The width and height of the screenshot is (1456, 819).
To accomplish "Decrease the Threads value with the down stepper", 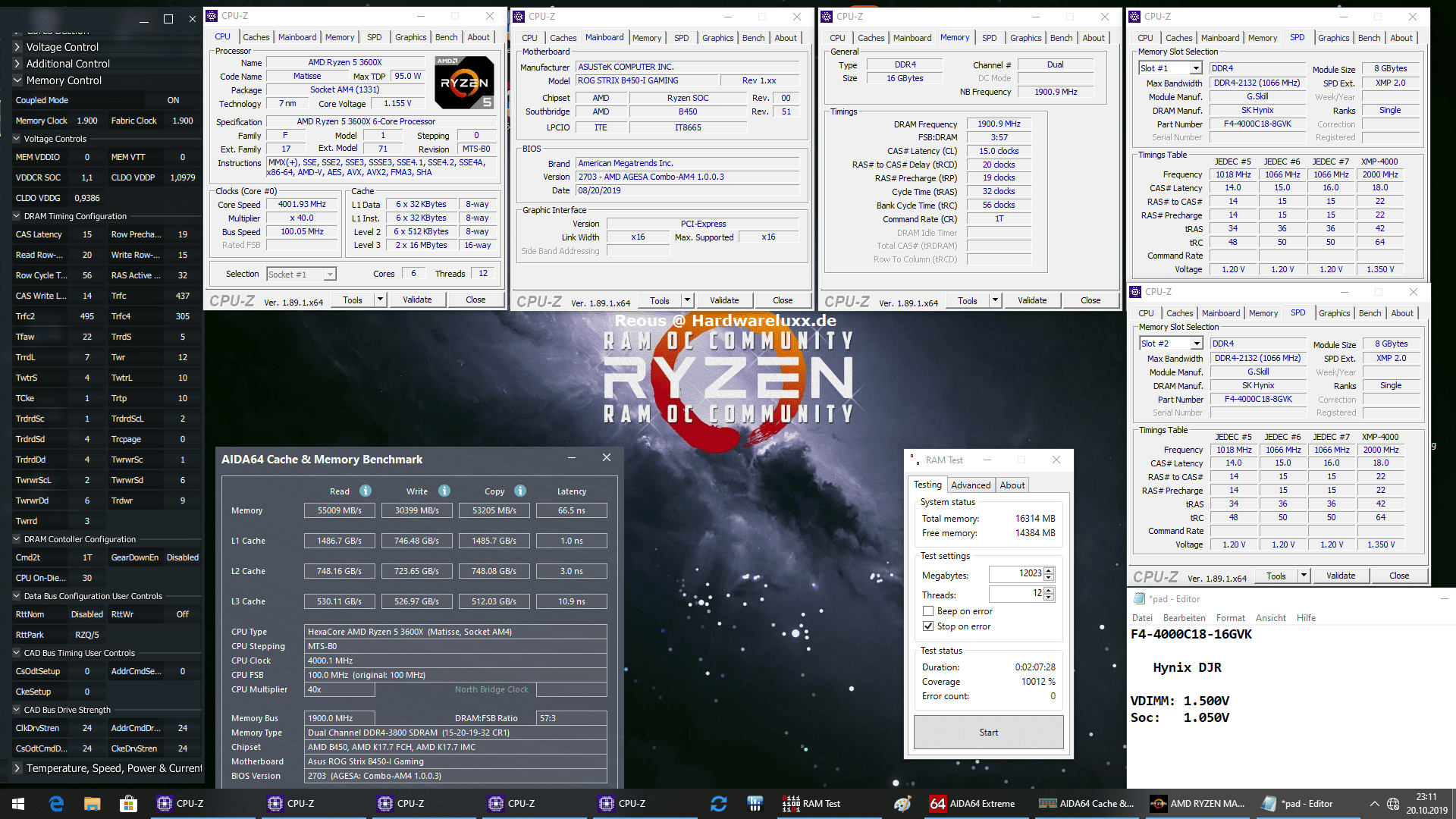I will [x=1049, y=598].
